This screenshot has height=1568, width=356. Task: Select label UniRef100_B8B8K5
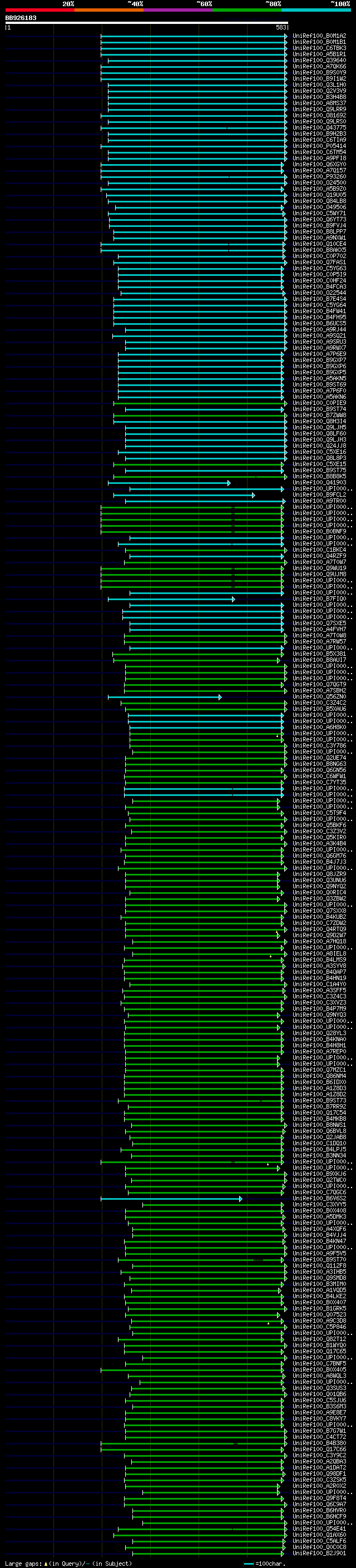(x=319, y=477)
